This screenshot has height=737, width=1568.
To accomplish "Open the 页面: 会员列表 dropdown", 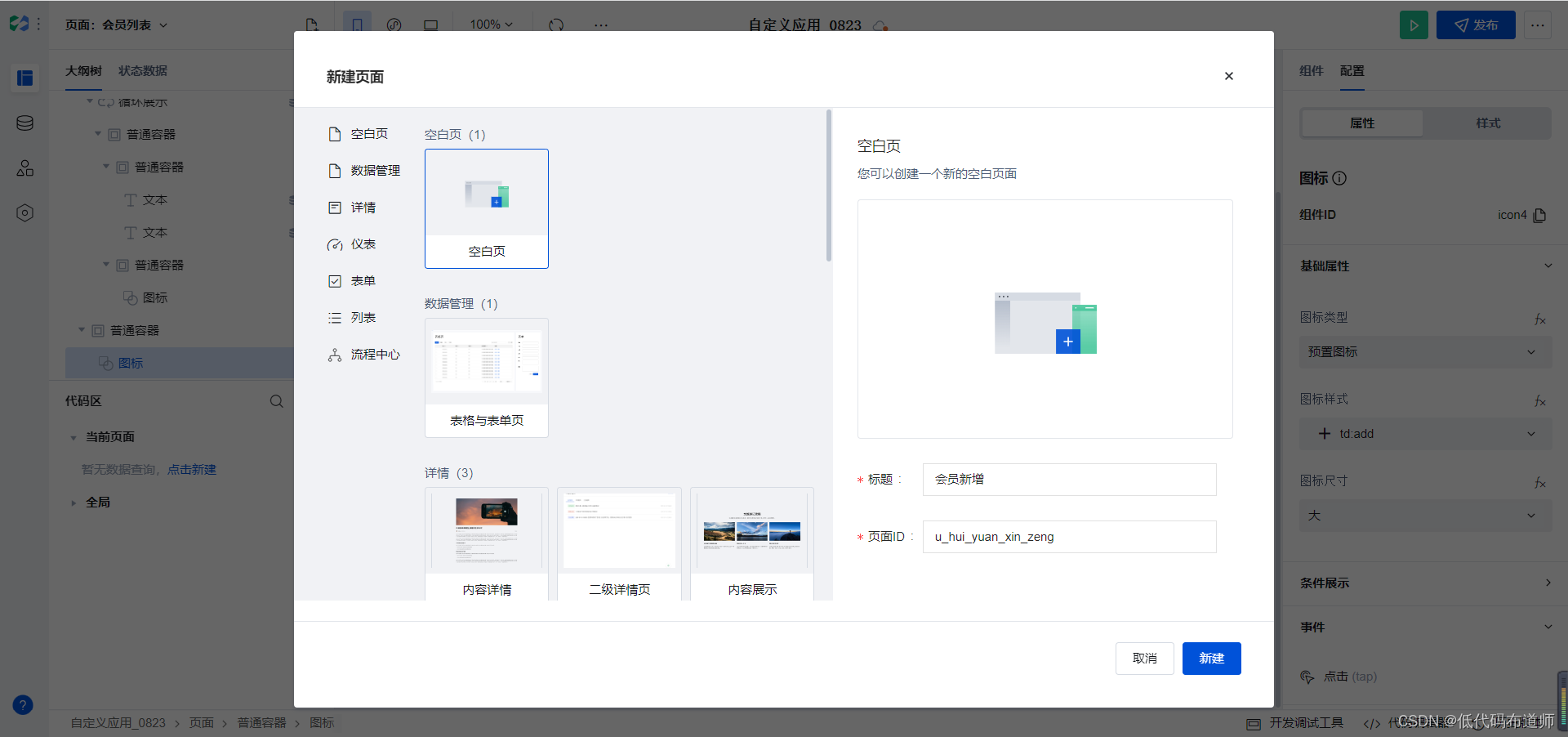I will 117,25.
